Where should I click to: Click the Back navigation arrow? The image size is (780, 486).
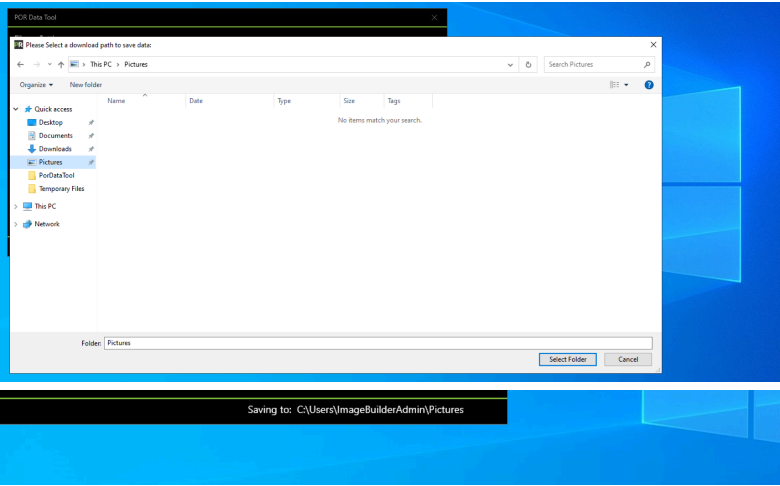tap(21, 64)
